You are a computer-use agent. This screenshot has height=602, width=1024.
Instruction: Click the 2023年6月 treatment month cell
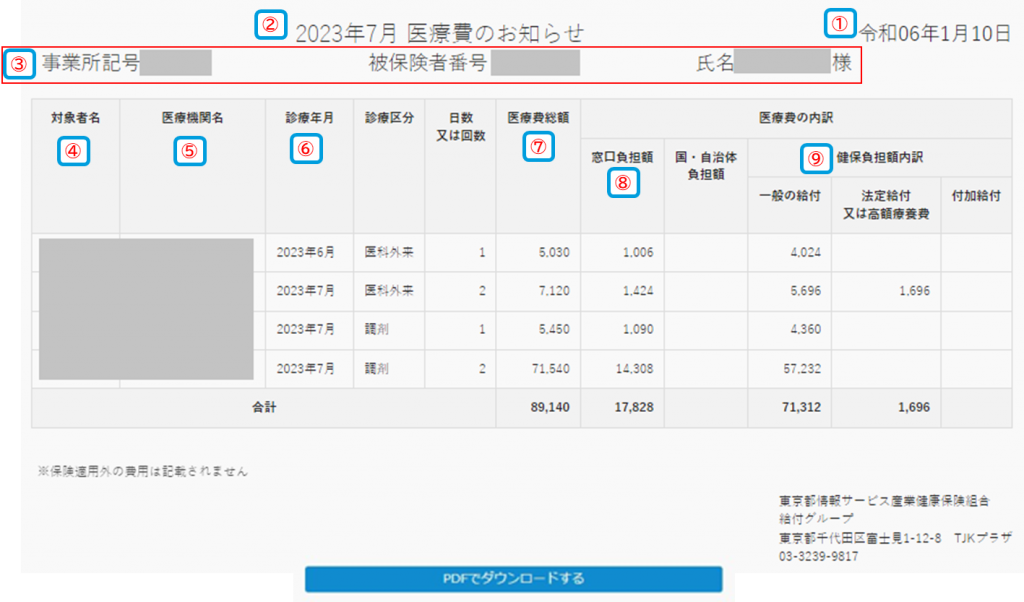point(308,252)
